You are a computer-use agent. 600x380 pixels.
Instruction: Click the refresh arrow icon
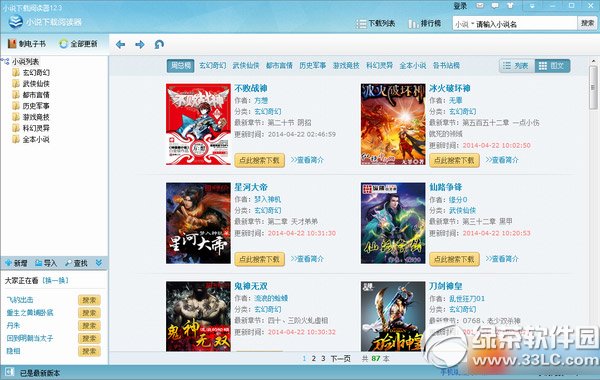click(159, 44)
